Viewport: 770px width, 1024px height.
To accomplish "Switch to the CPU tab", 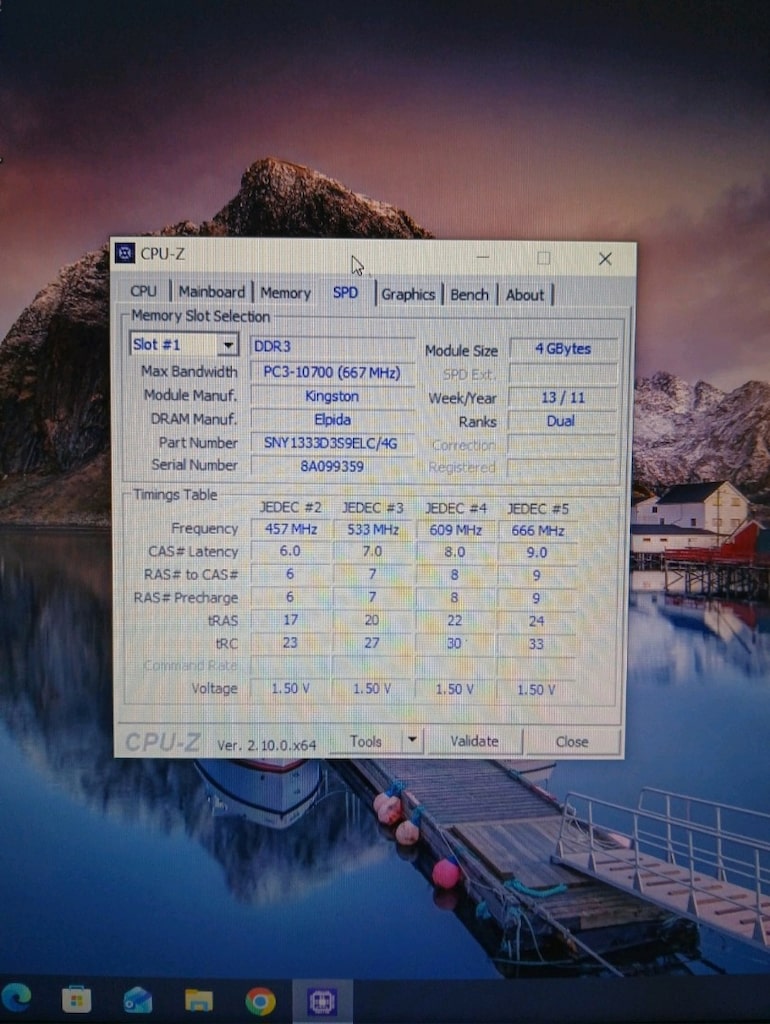I will tap(143, 291).
